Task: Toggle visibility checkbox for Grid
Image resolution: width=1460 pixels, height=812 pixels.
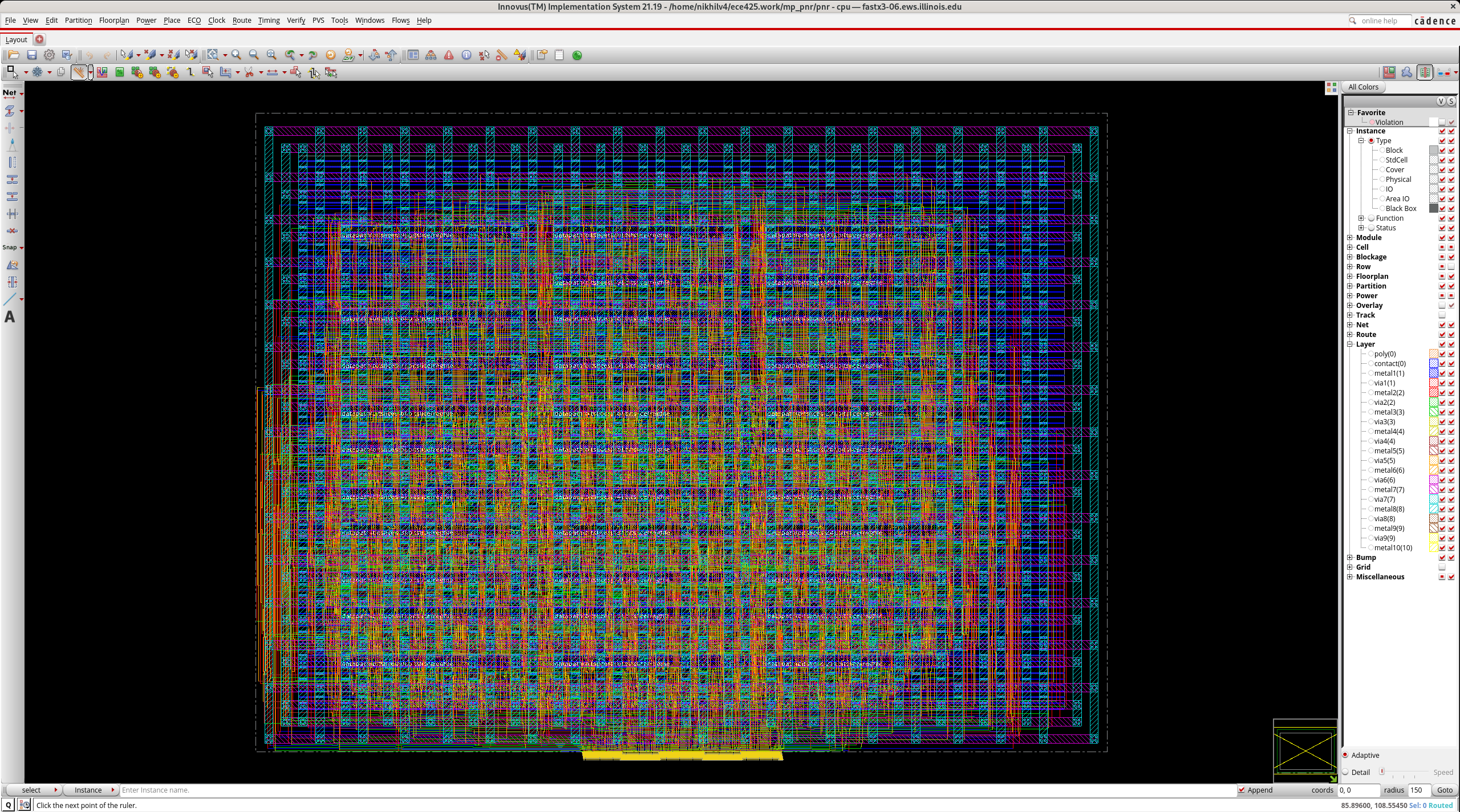Action: tap(1442, 567)
